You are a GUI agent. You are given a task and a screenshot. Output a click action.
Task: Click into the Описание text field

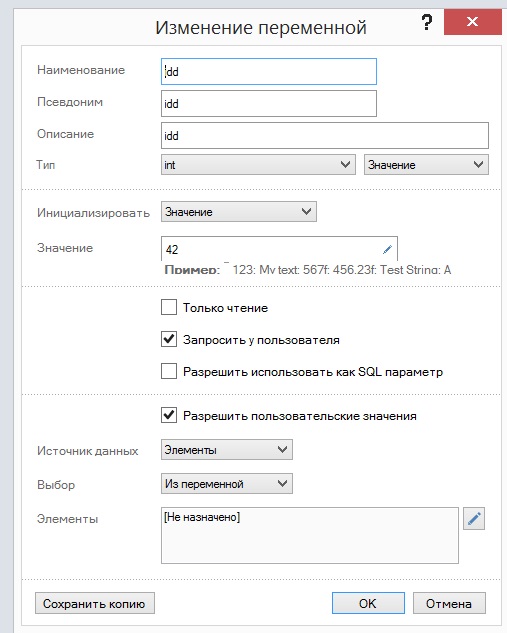pos(325,135)
